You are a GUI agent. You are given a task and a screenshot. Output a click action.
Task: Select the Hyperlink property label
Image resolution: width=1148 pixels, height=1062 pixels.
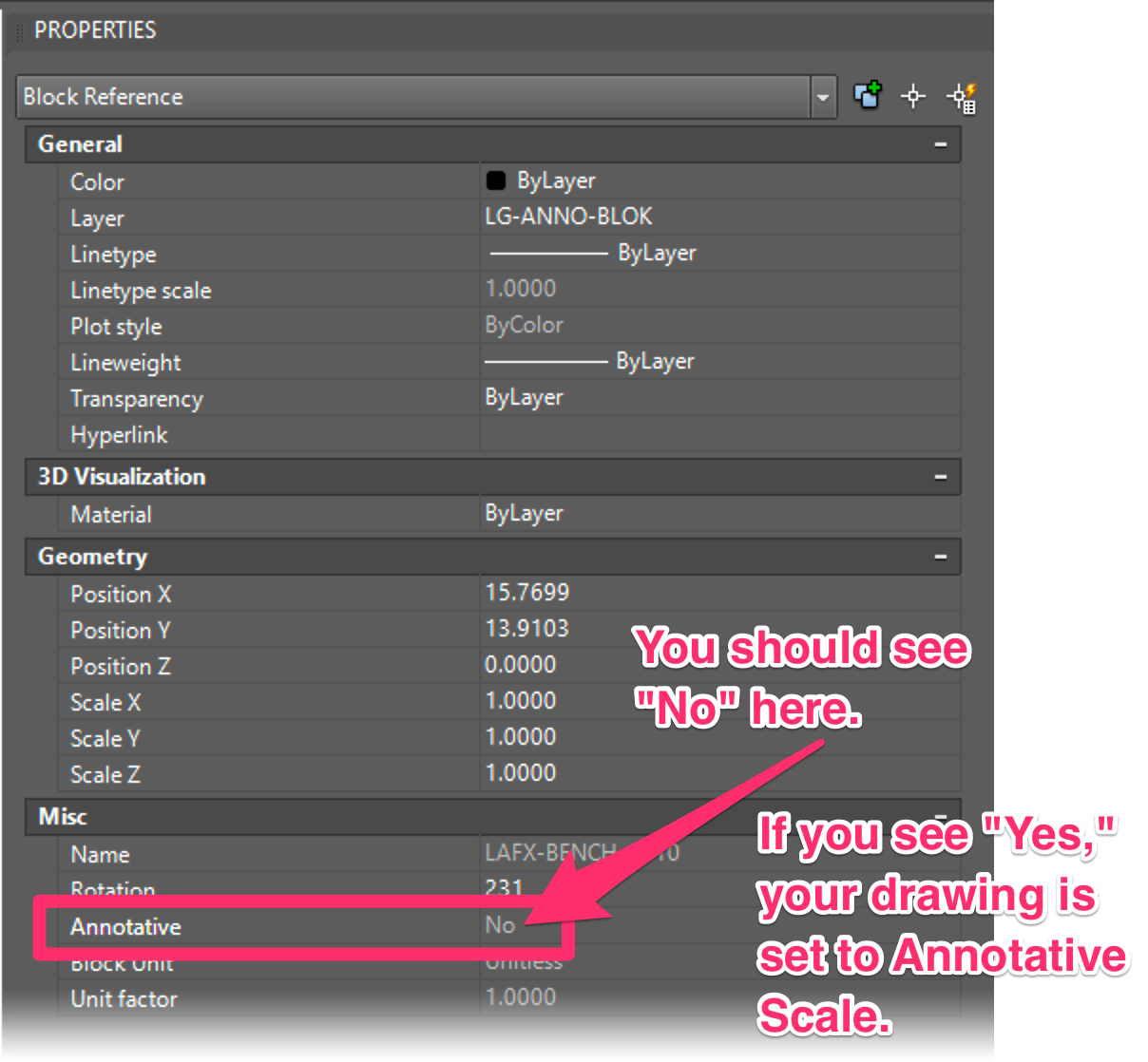(x=119, y=435)
